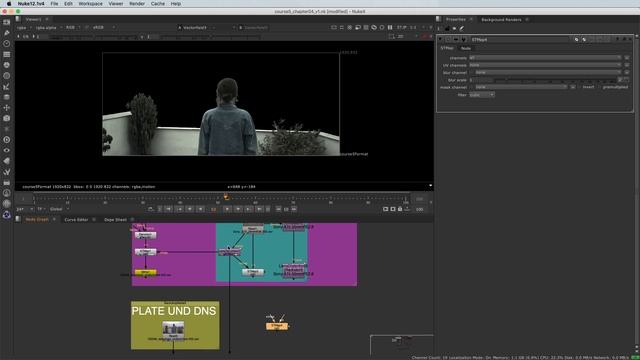Open the blur channel dropdown
This screenshot has width=640, height=360.
[548, 72]
